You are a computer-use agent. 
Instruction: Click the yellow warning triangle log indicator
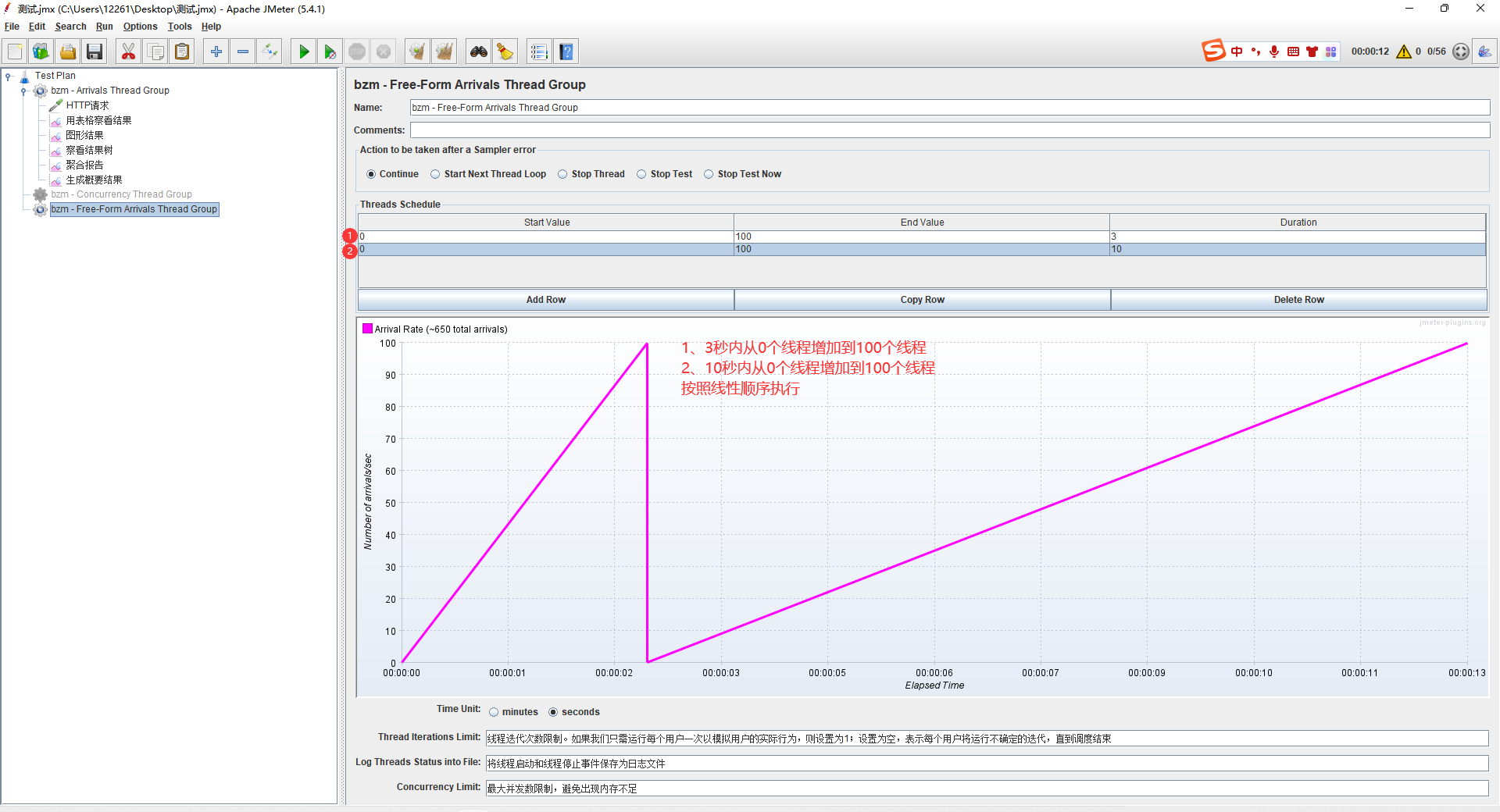[1404, 52]
